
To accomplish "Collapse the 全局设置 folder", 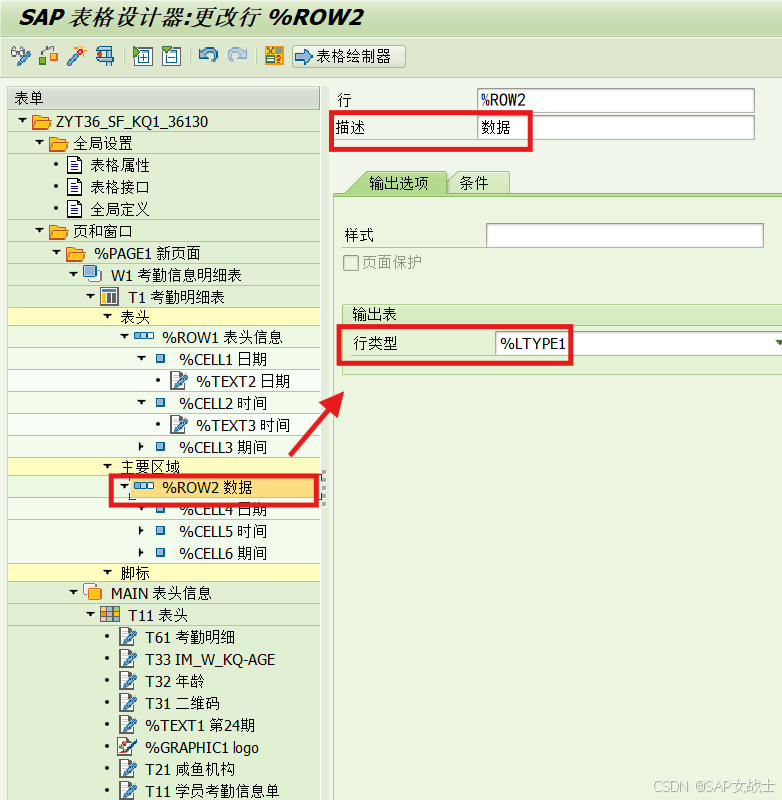I will click(x=39, y=142).
